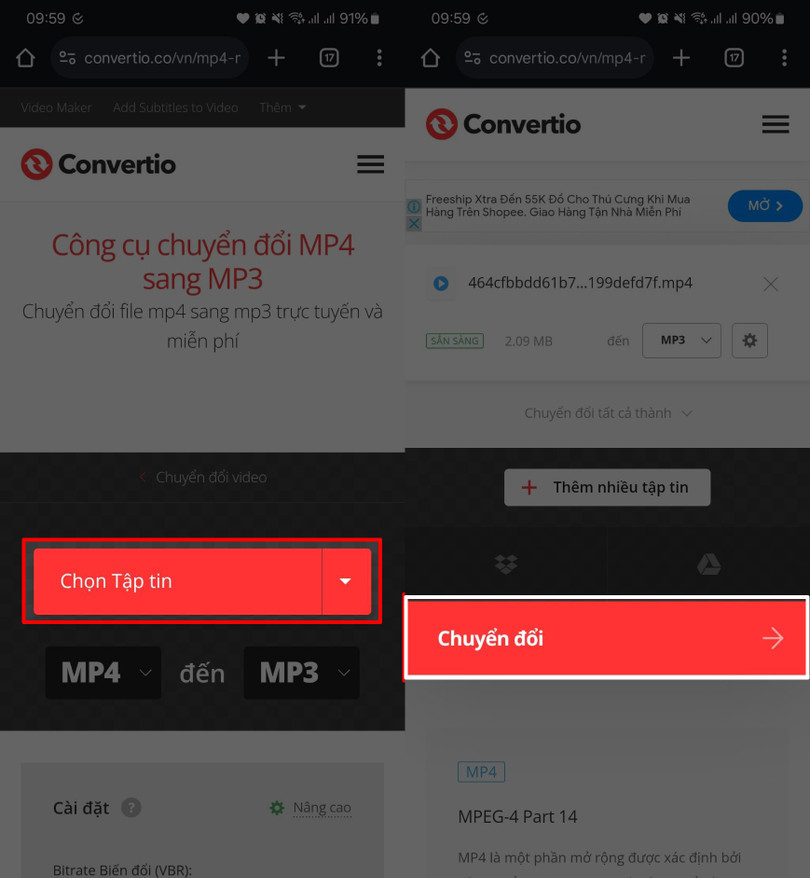Open the hamburger menu on the left Convertio page
This screenshot has width=810, height=878.
pyautogui.click(x=371, y=164)
